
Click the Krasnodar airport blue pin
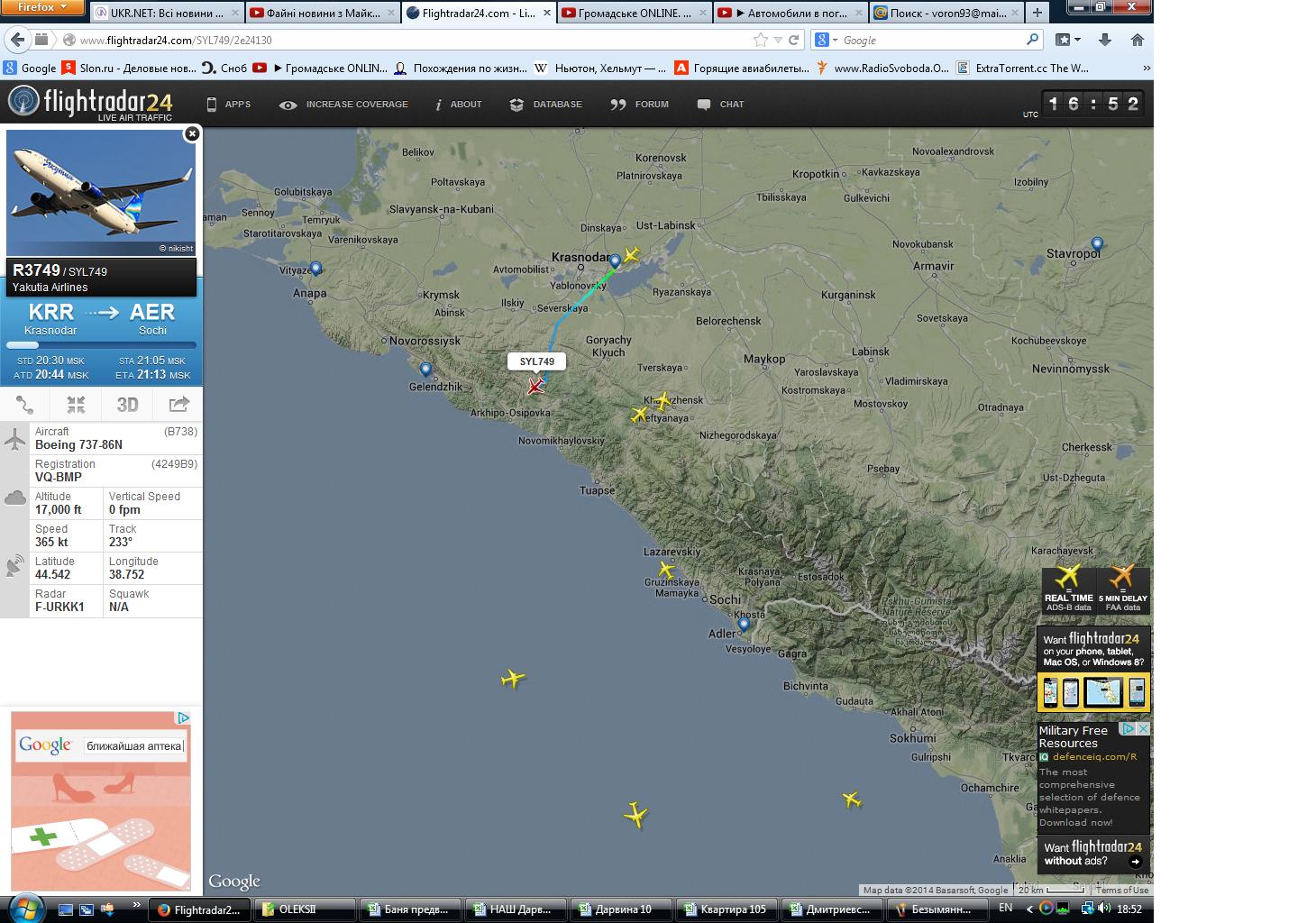[x=615, y=261]
